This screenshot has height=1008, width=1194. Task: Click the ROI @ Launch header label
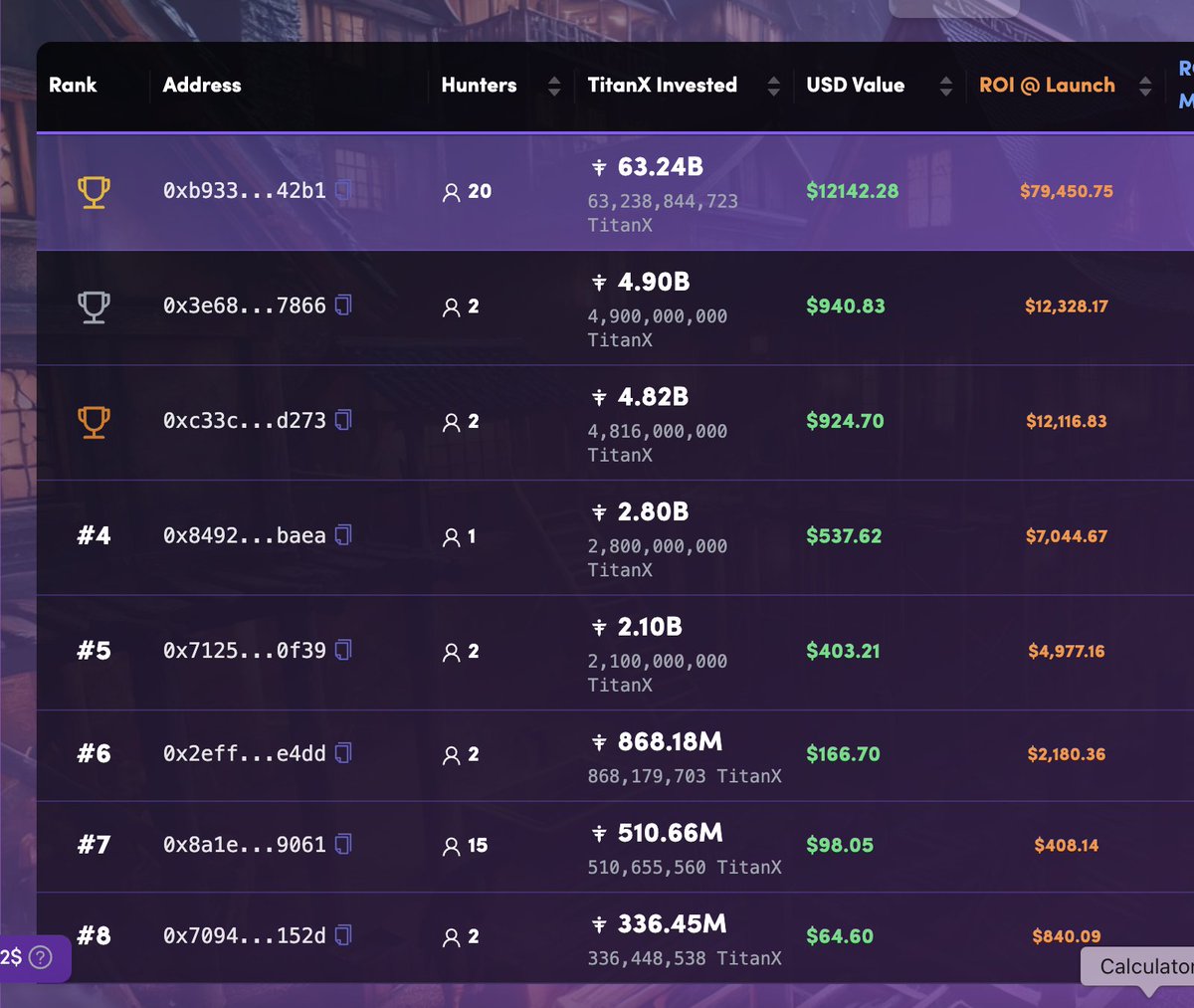coord(1047,85)
